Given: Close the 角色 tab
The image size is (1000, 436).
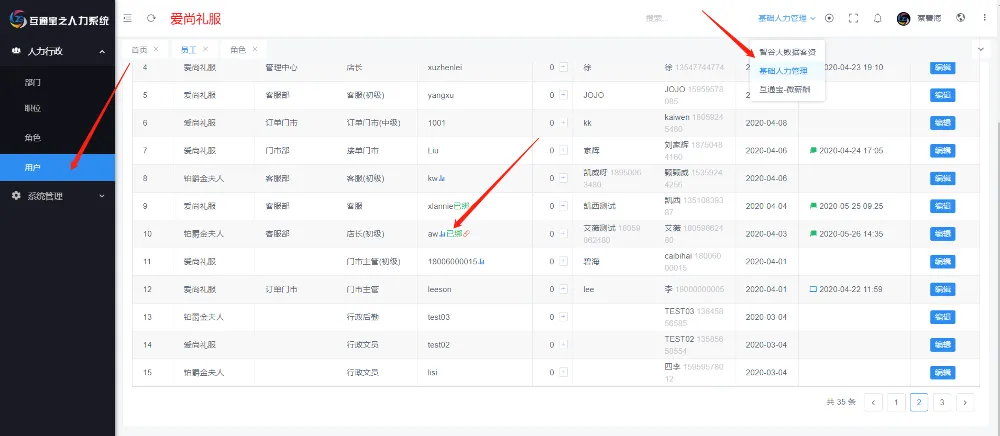Looking at the screenshot, I should click(x=254, y=49).
